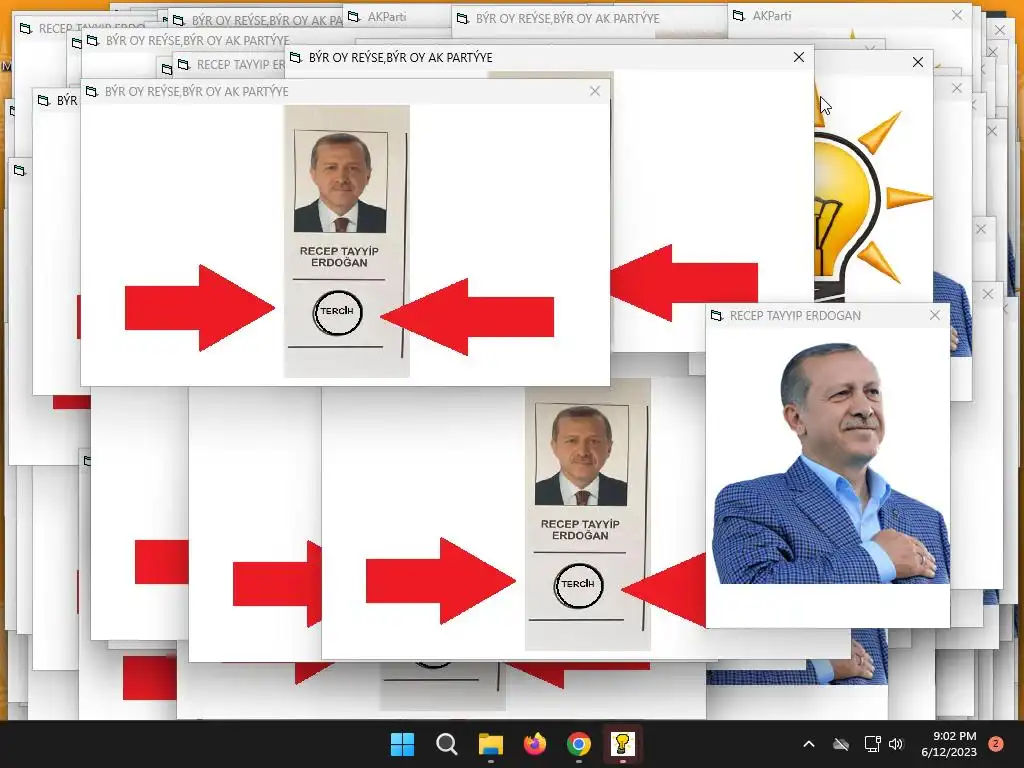Open the network status tray icon
The image size is (1024, 768).
(x=872, y=744)
